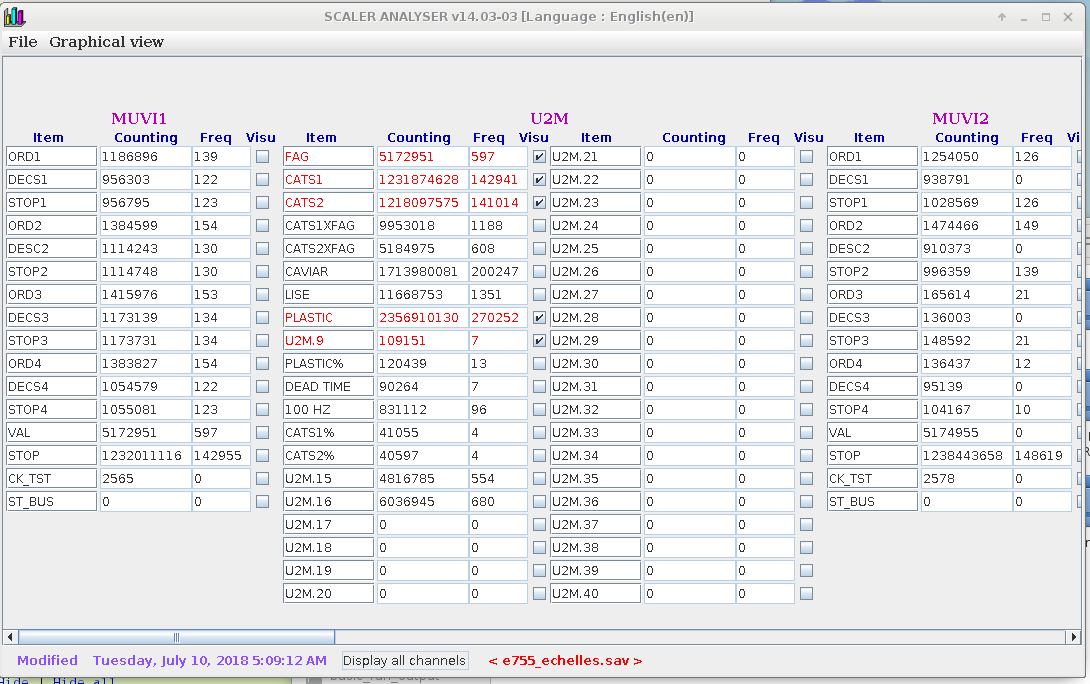Click horizontal scrollbar left arrow
This screenshot has width=1090, height=684.
pos(10,637)
